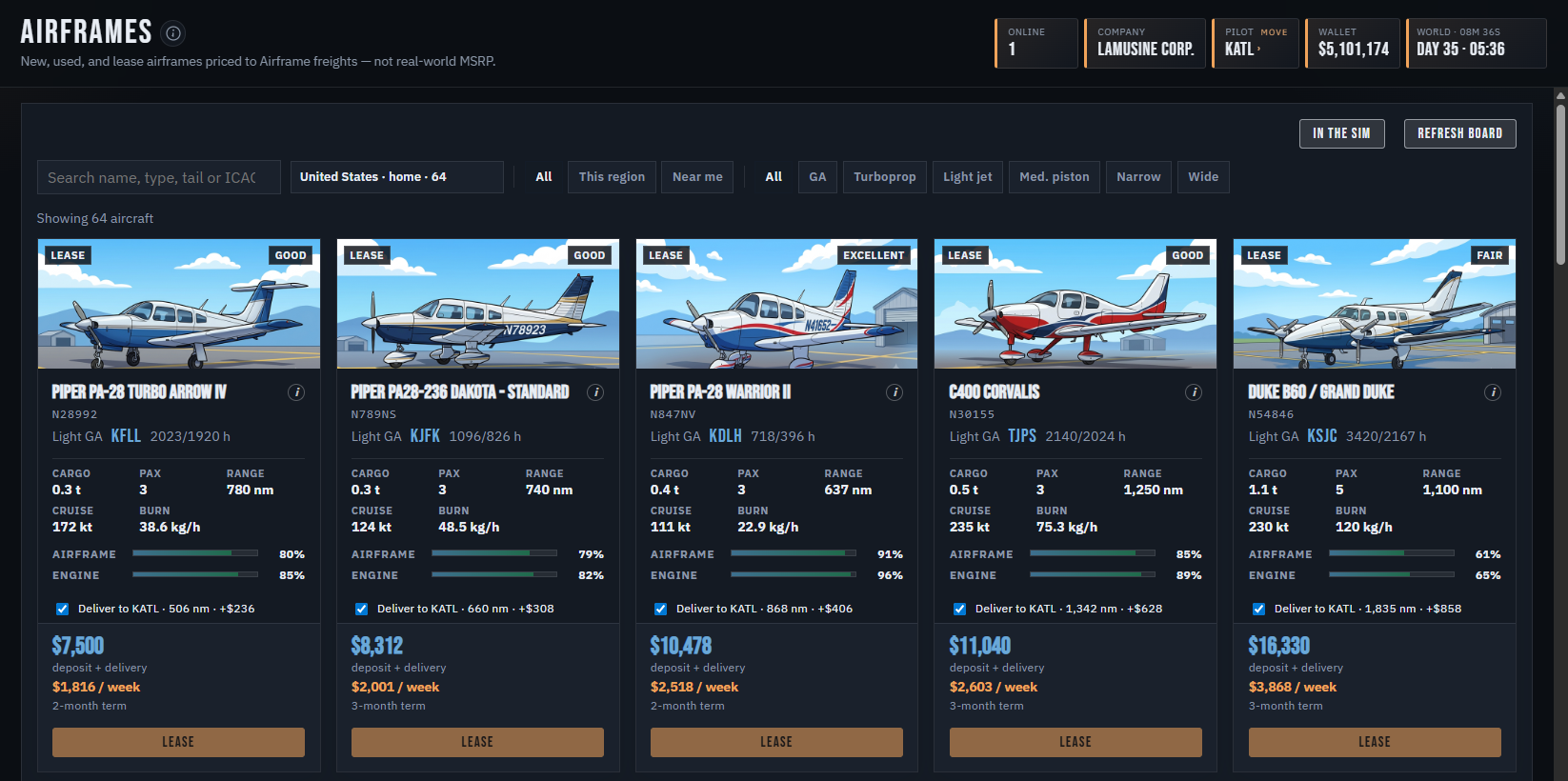Screen dimensions: 1568x781
Task: Click the Company Lamusine Corp. panel
Action: (1145, 43)
